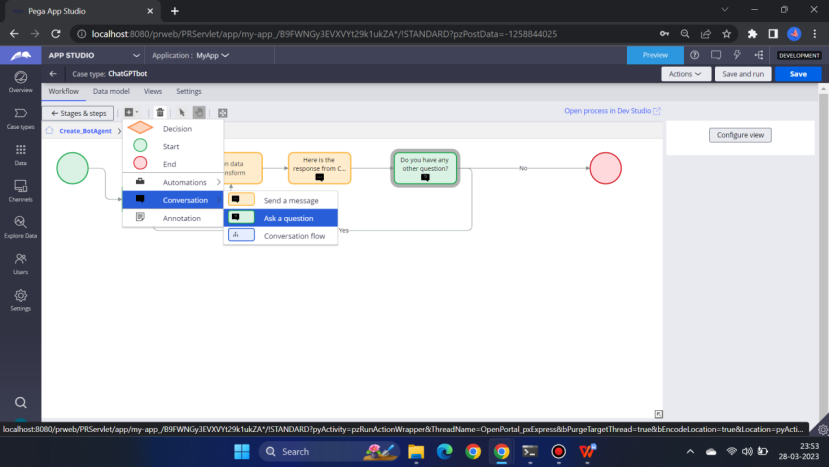
Task: Open Settings in the left sidebar
Action: 21,300
